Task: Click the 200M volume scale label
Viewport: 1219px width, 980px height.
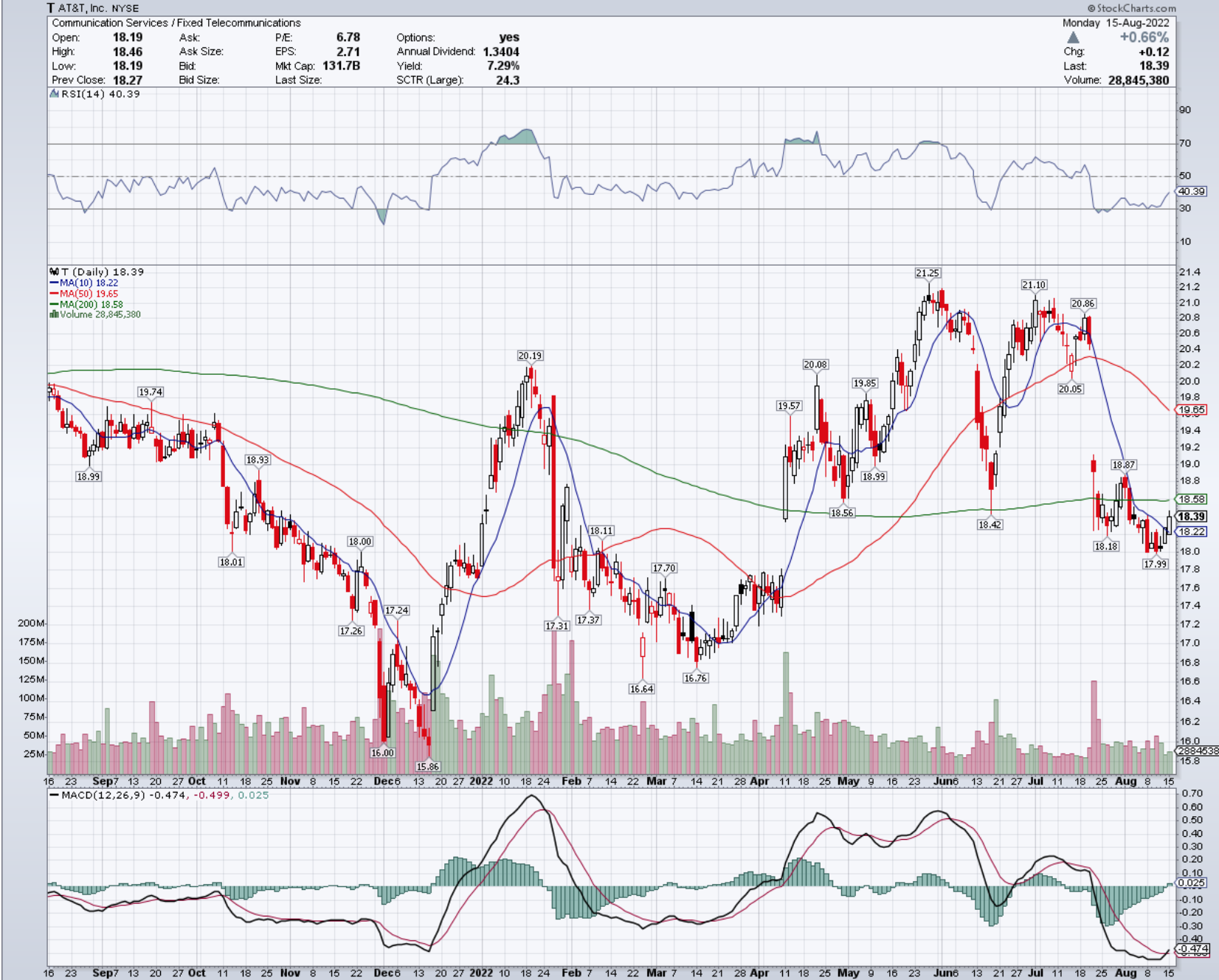Action: [x=31, y=624]
